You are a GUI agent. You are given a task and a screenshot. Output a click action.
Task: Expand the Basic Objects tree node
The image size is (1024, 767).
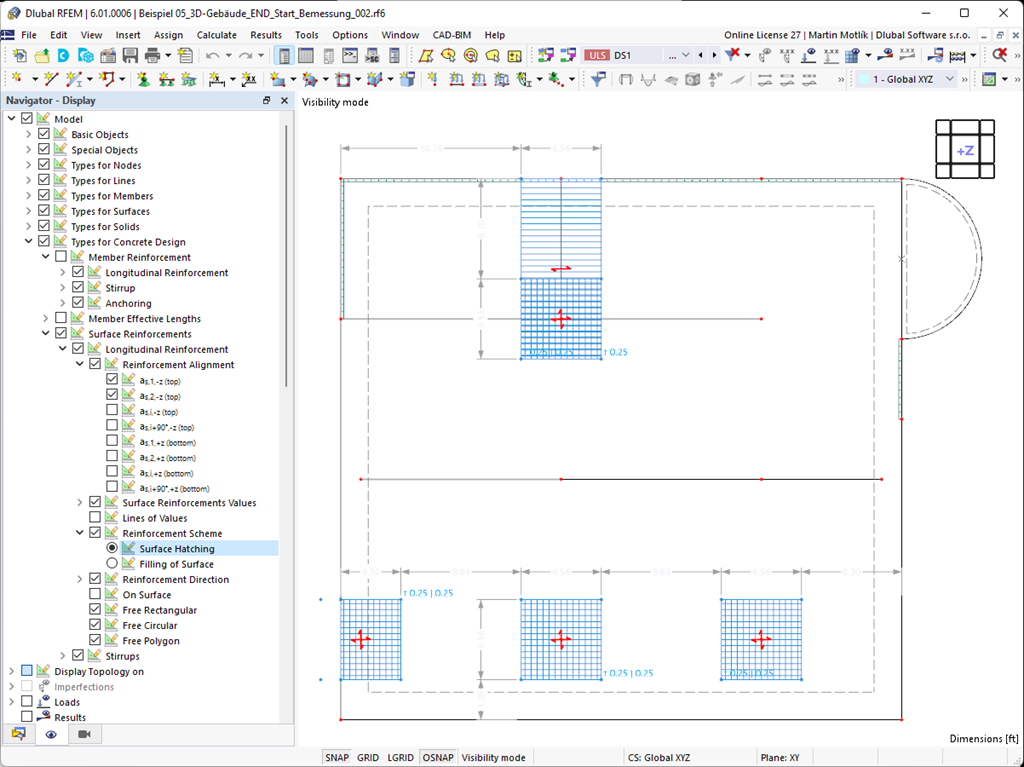coord(28,133)
